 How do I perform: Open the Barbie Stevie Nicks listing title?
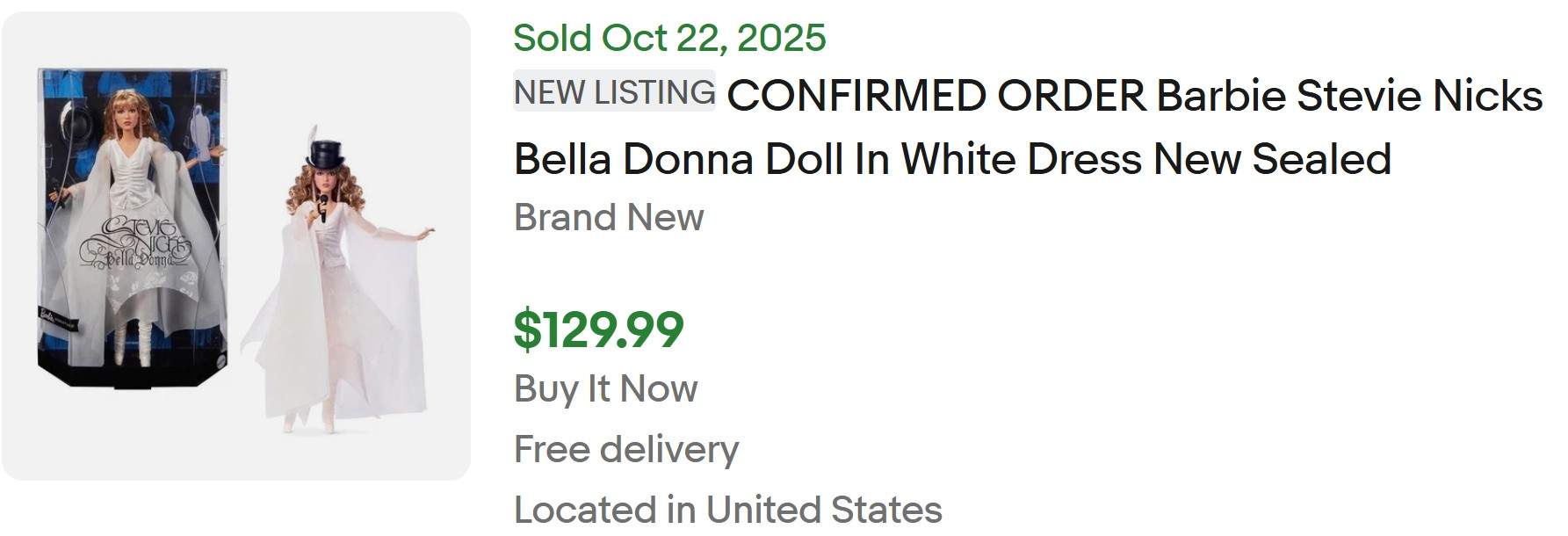(x=1028, y=127)
